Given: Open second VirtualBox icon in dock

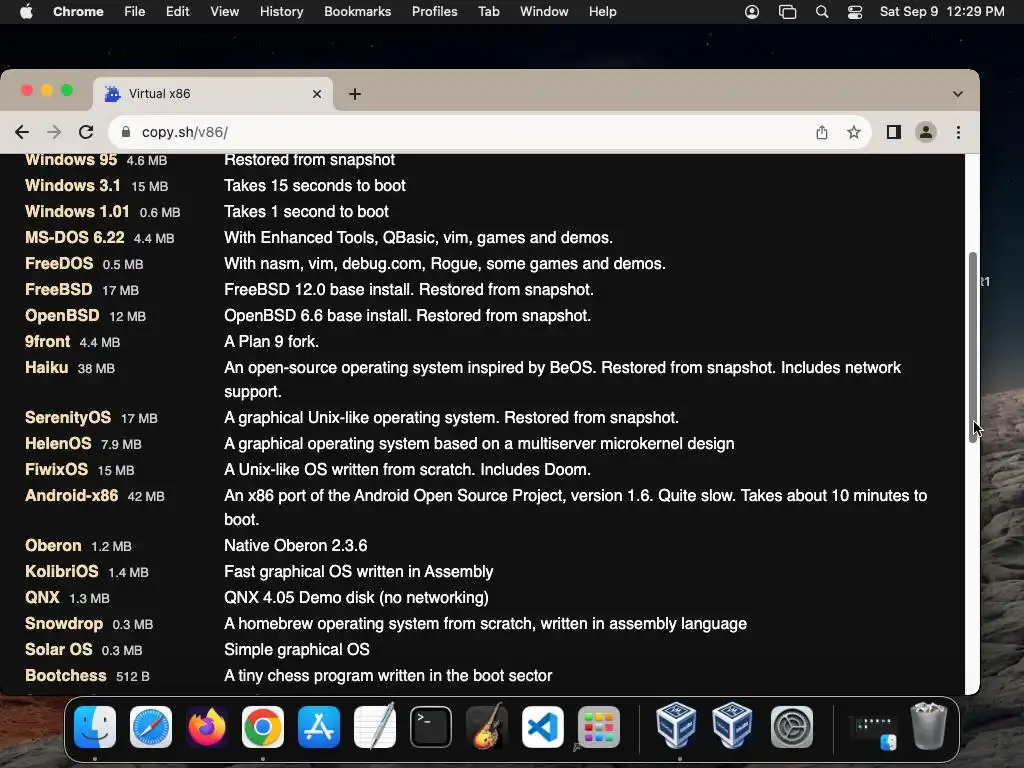Looking at the screenshot, I should coord(732,725).
